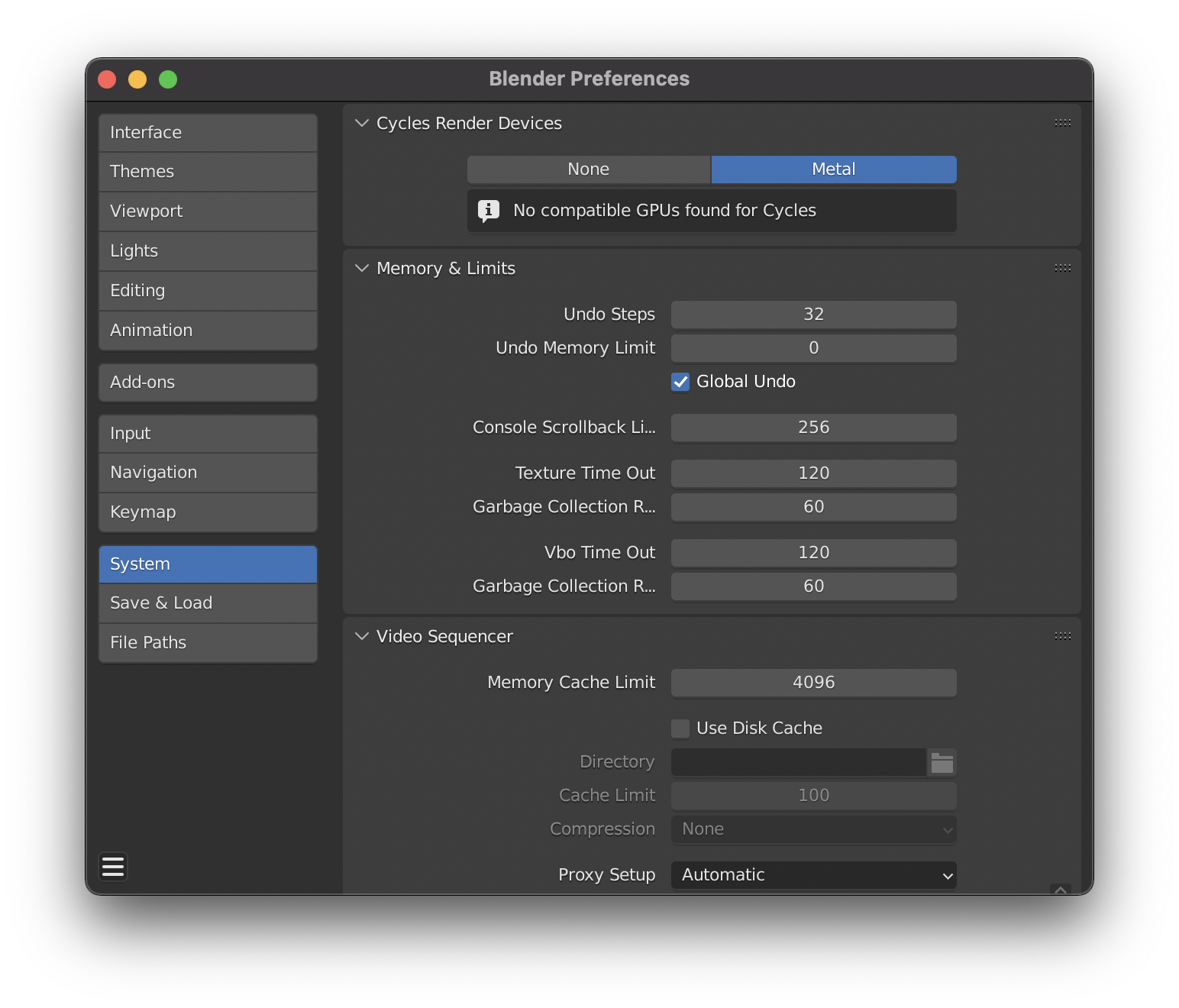Select Metal as Cycles render device

pyautogui.click(x=834, y=170)
